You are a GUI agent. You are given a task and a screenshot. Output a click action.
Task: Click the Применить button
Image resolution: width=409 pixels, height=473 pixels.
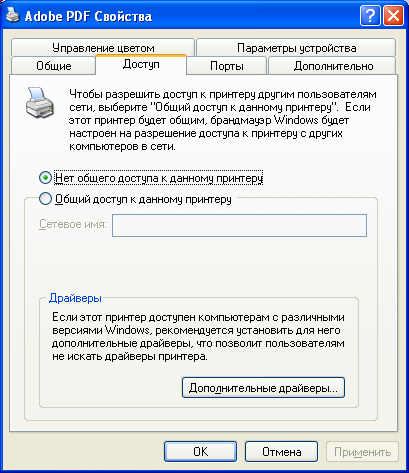click(x=362, y=452)
